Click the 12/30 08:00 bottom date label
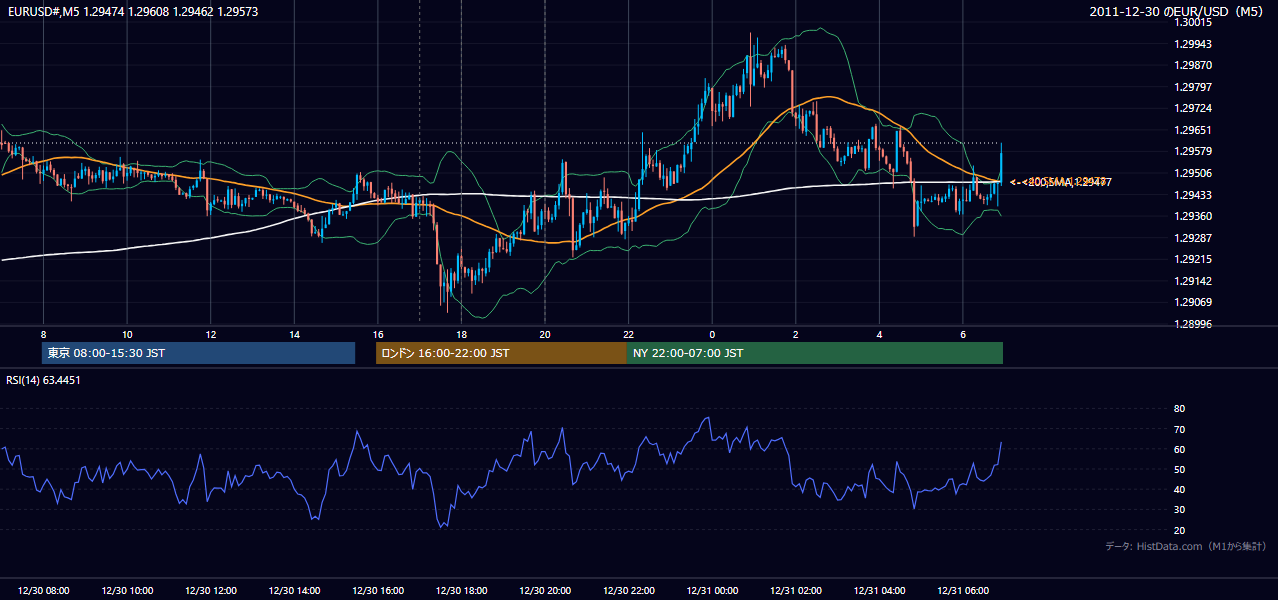Screen dimensions: 1278x600 pos(43,591)
